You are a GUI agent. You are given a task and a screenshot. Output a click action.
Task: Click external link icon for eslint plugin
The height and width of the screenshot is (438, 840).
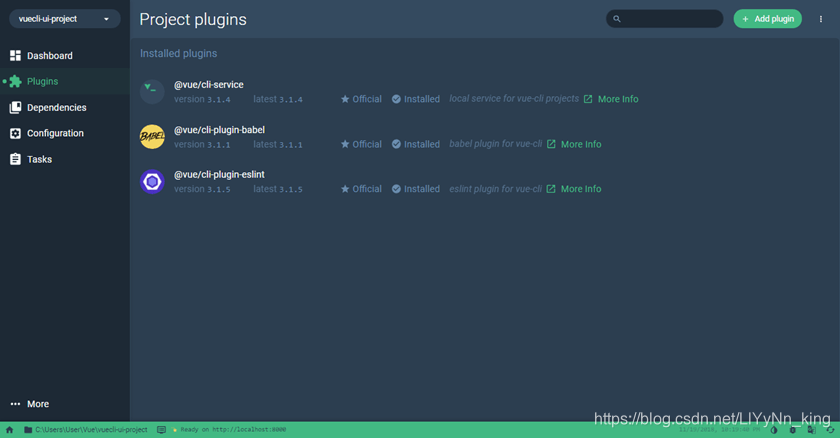(551, 189)
